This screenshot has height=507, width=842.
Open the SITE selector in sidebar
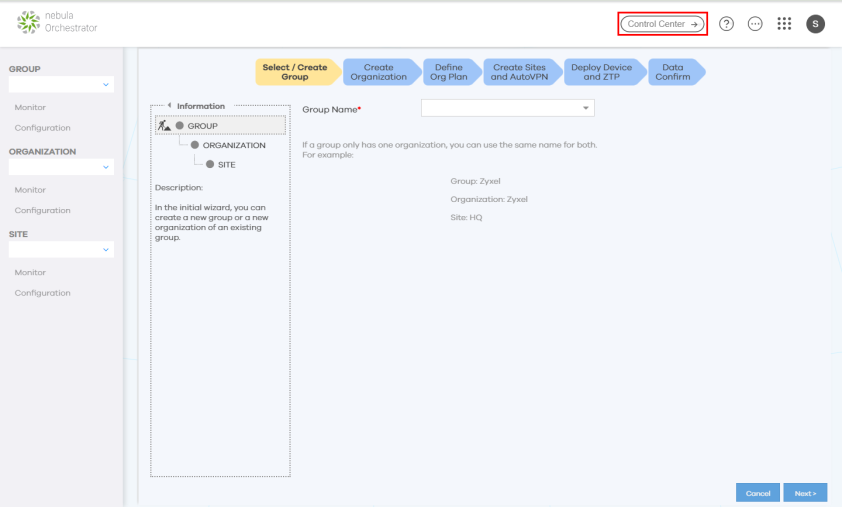click(x=61, y=250)
